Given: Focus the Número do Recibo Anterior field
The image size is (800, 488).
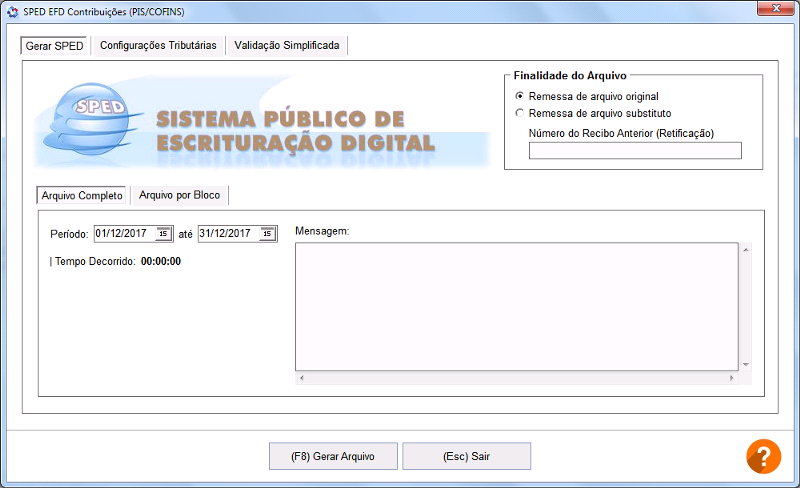Looking at the screenshot, I should point(635,151).
